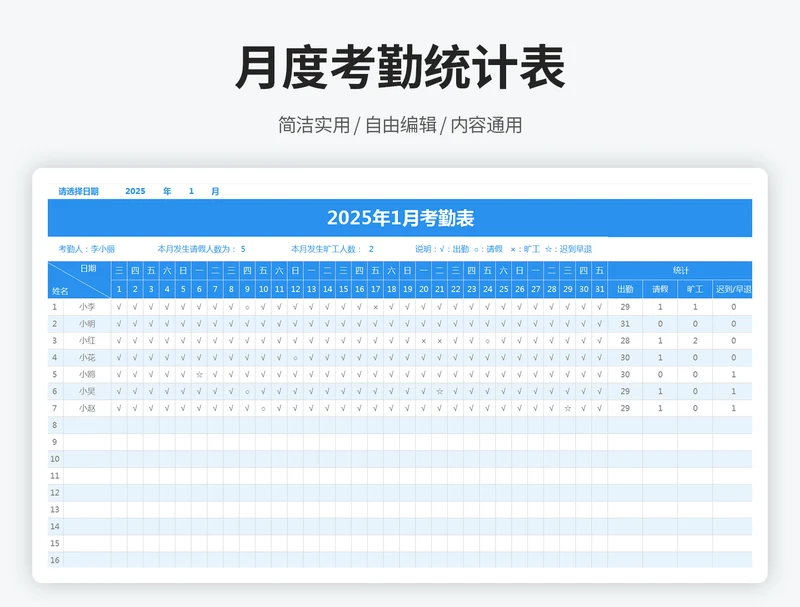Click 小李's absence mark × on day 17
Screen dimensions: 800x607
click(x=376, y=307)
